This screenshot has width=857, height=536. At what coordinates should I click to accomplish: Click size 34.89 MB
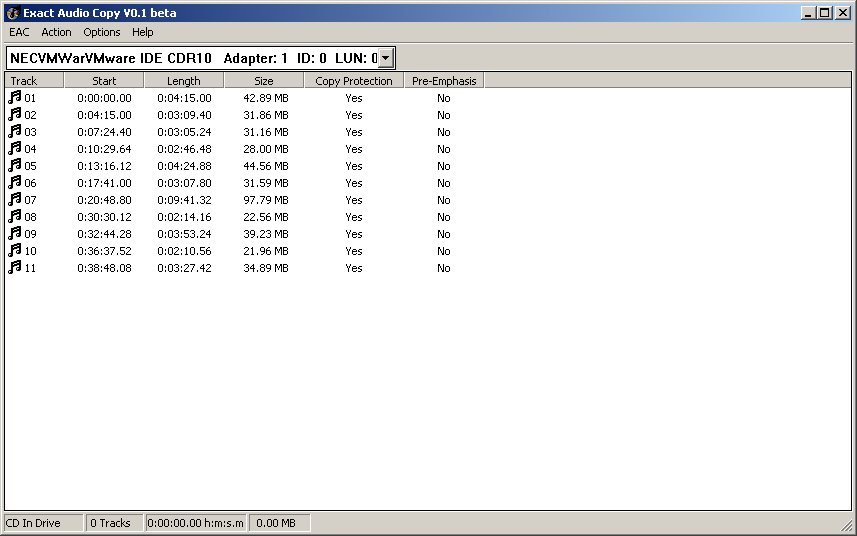tap(266, 268)
